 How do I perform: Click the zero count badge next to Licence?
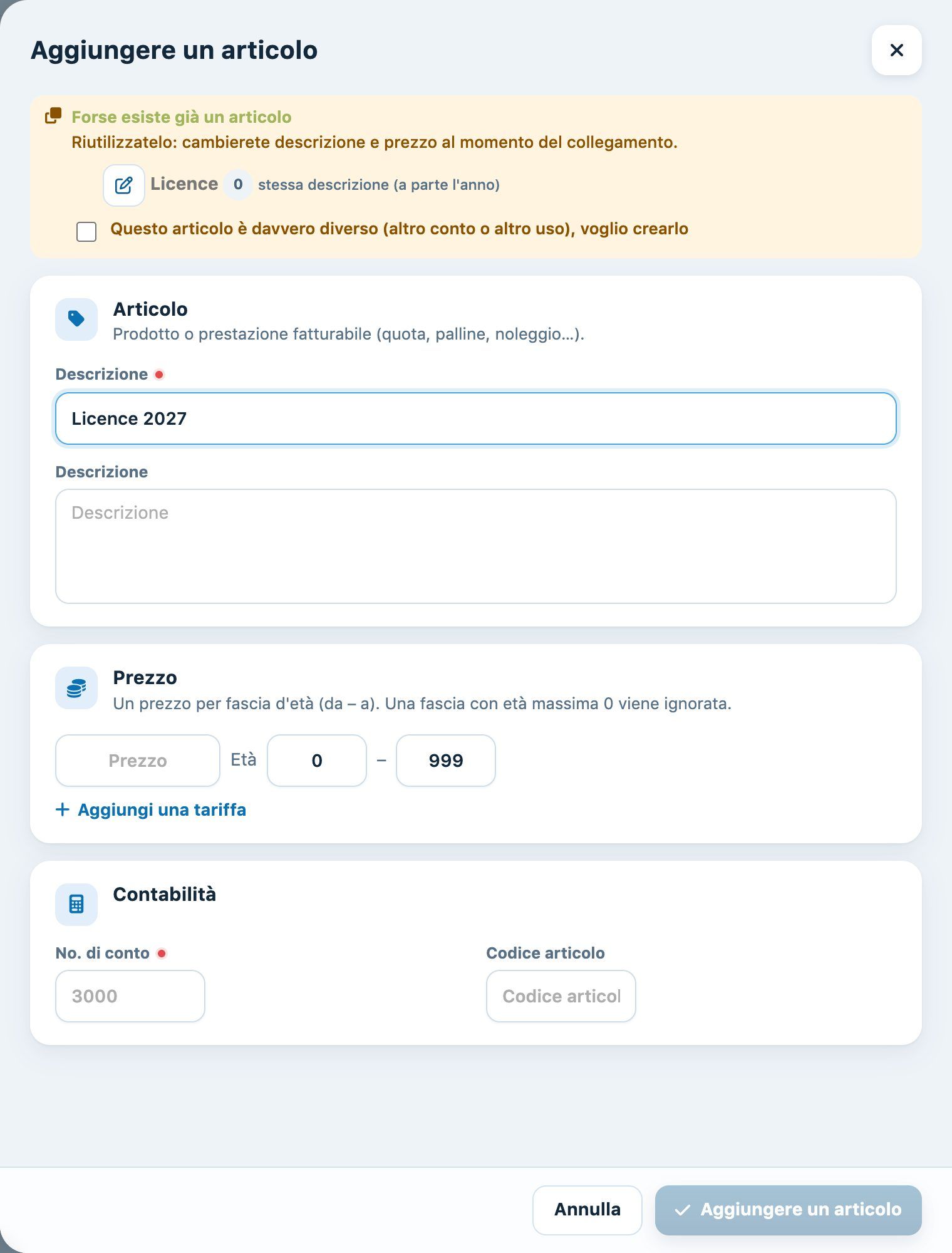238,185
